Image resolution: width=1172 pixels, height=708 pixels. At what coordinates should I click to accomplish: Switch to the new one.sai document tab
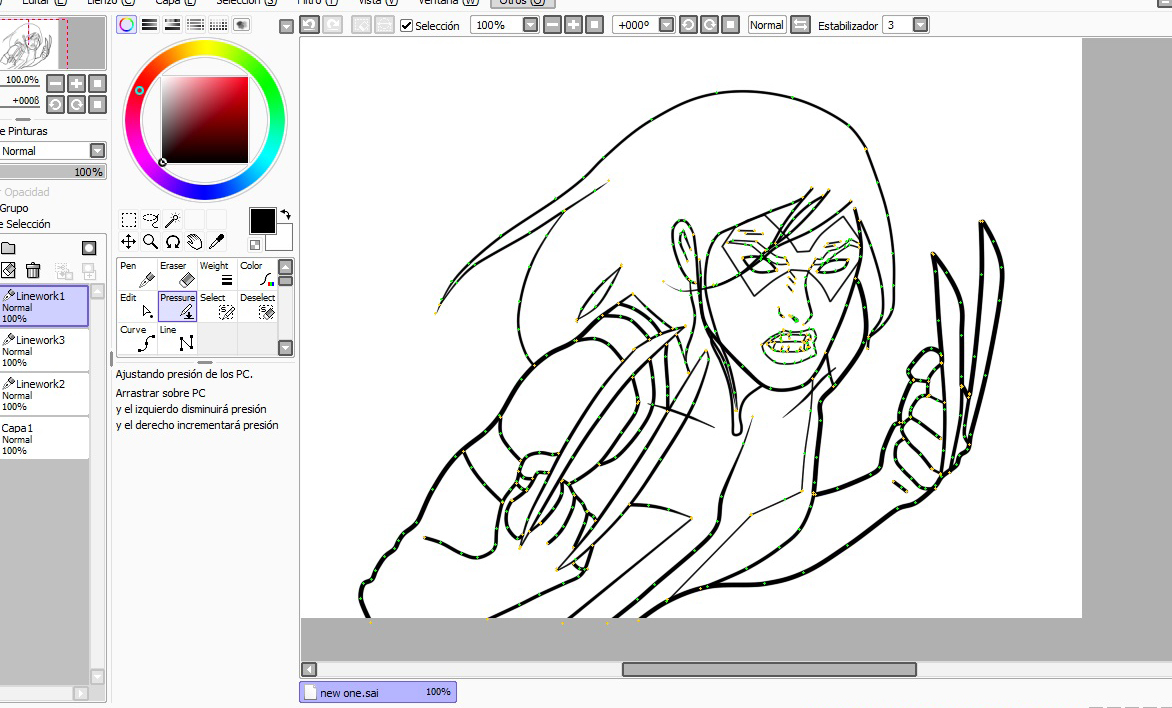coord(377,692)
